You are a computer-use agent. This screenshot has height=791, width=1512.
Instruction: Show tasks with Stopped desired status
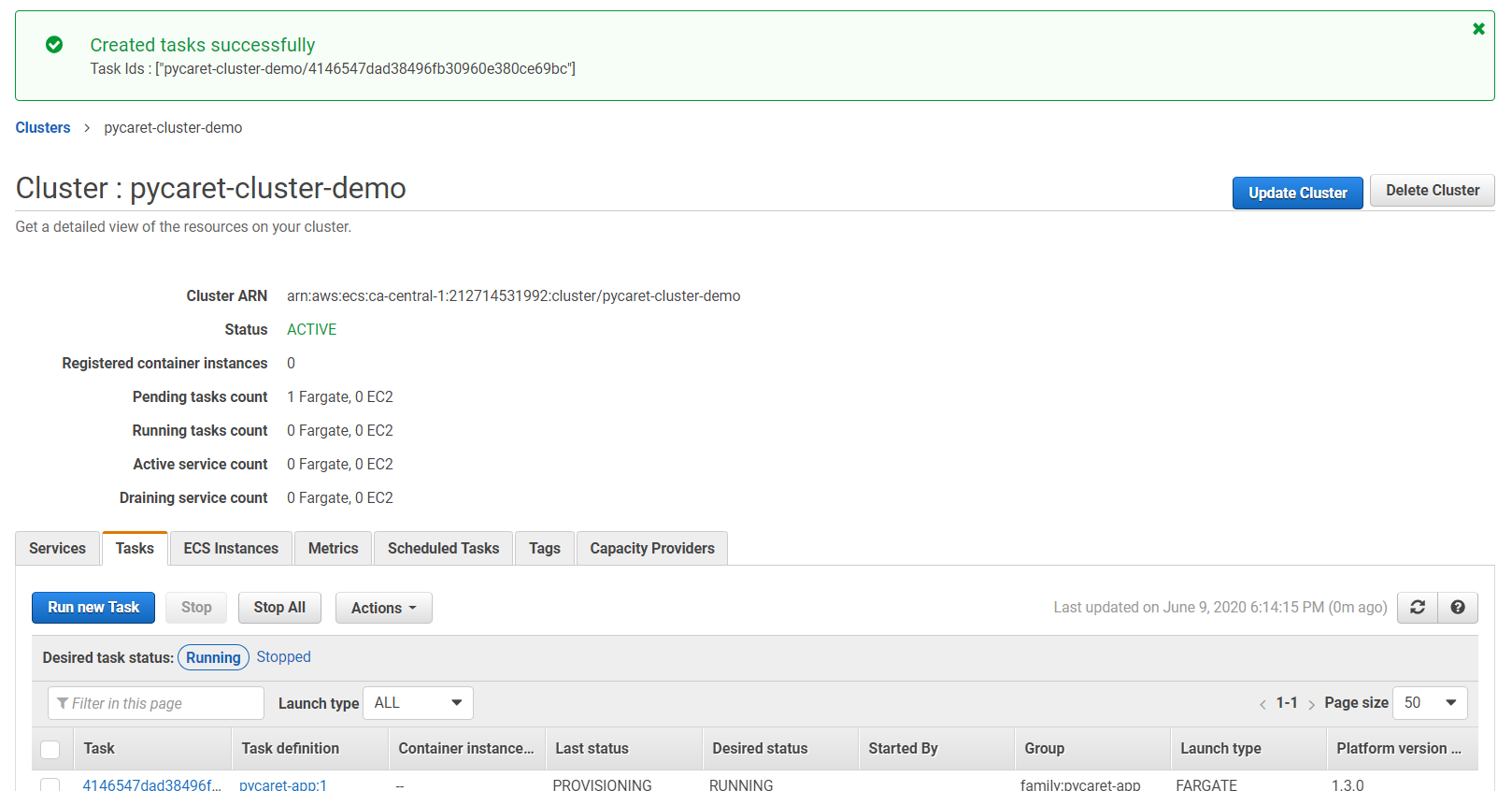(283, 657)
